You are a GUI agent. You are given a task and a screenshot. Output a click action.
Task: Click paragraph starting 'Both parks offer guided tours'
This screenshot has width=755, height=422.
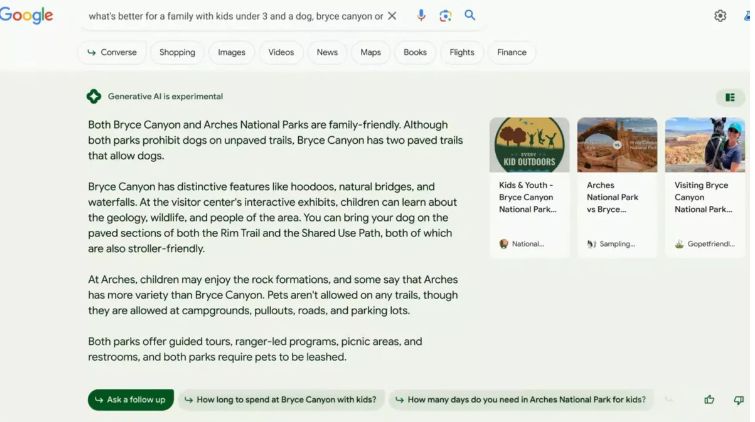255,349
